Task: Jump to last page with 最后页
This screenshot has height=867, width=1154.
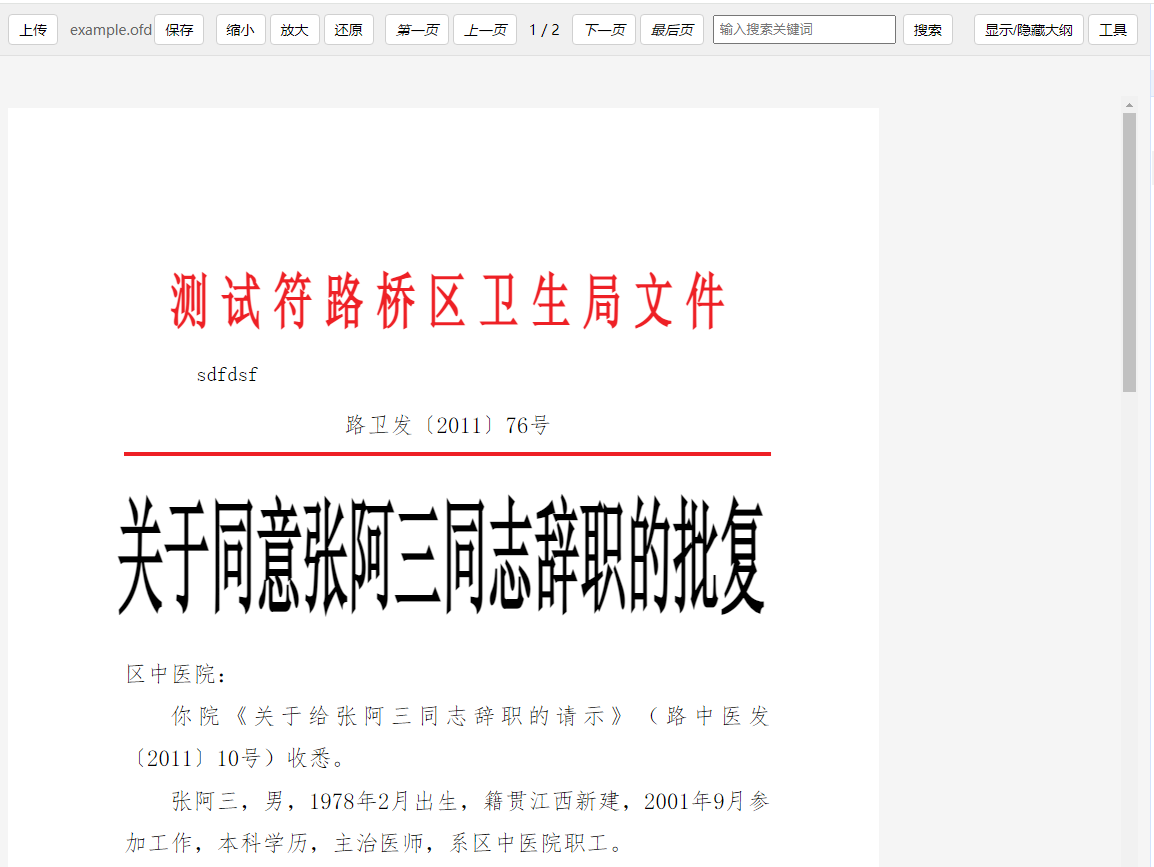Action: click(672, 30)
